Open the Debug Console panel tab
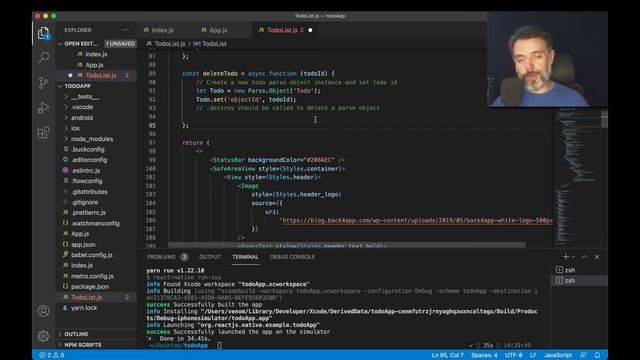Image resolution: width=640 pixels, height=360 pixels. 292,257
